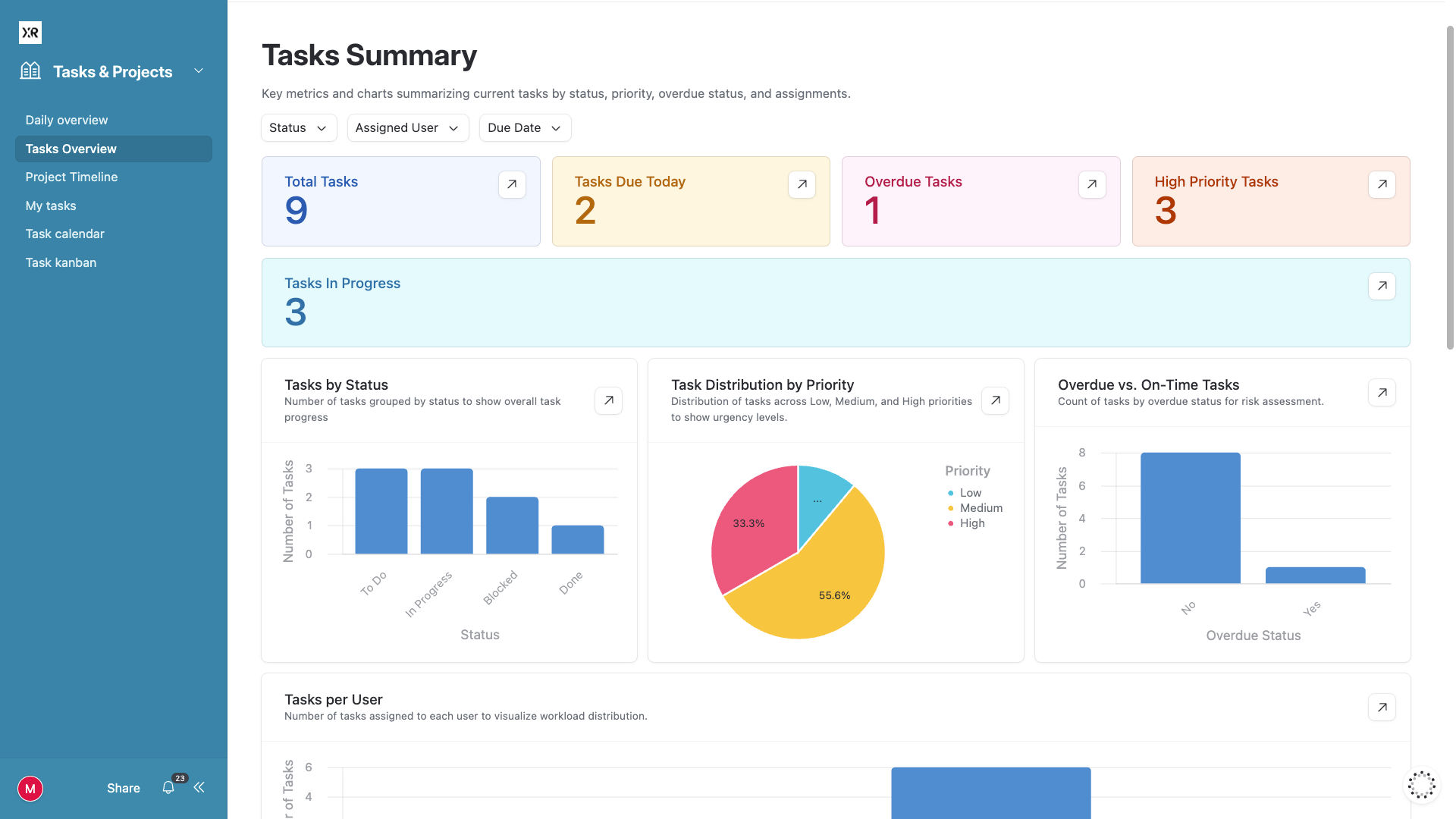Expand the Total Tasks card via arrow icon
This screenshot has height=819, width=1456.
(x=512, y=184)
